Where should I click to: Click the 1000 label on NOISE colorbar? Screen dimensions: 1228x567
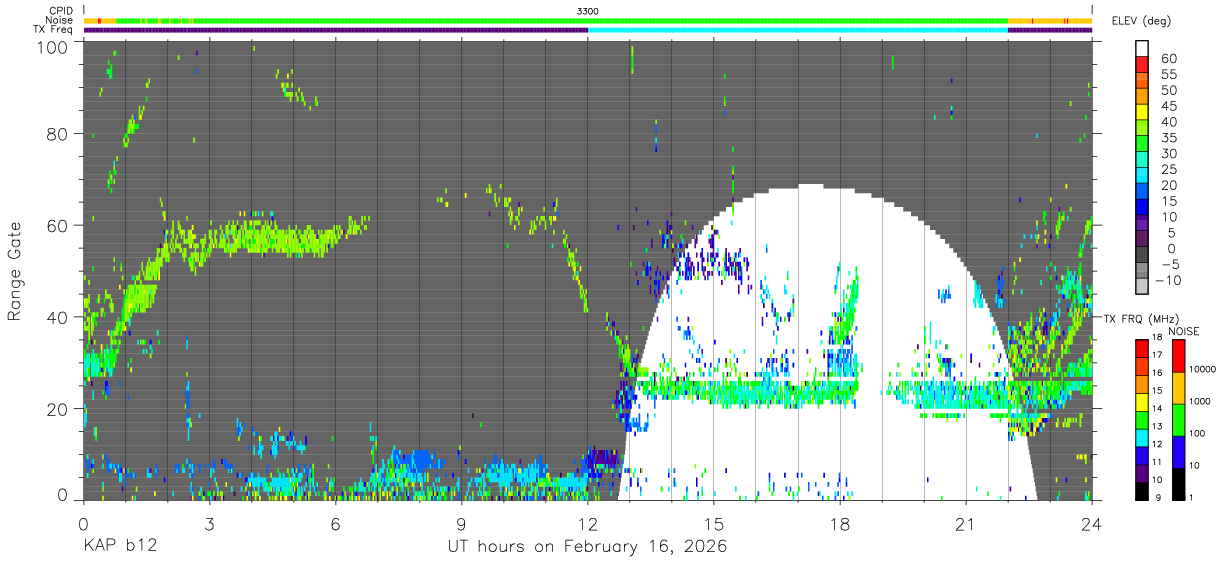pos(1200,402)
